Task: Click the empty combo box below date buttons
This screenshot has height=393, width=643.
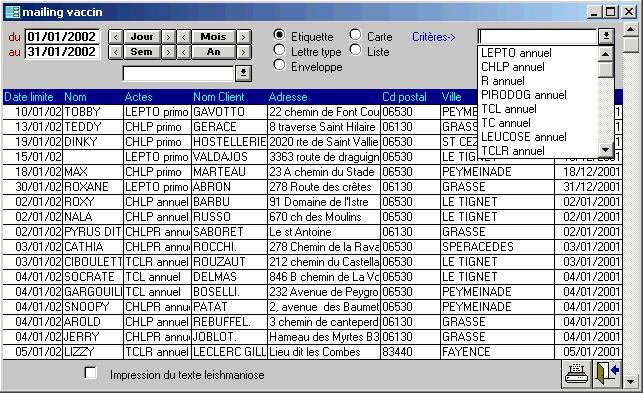Action: click(179, 73)
